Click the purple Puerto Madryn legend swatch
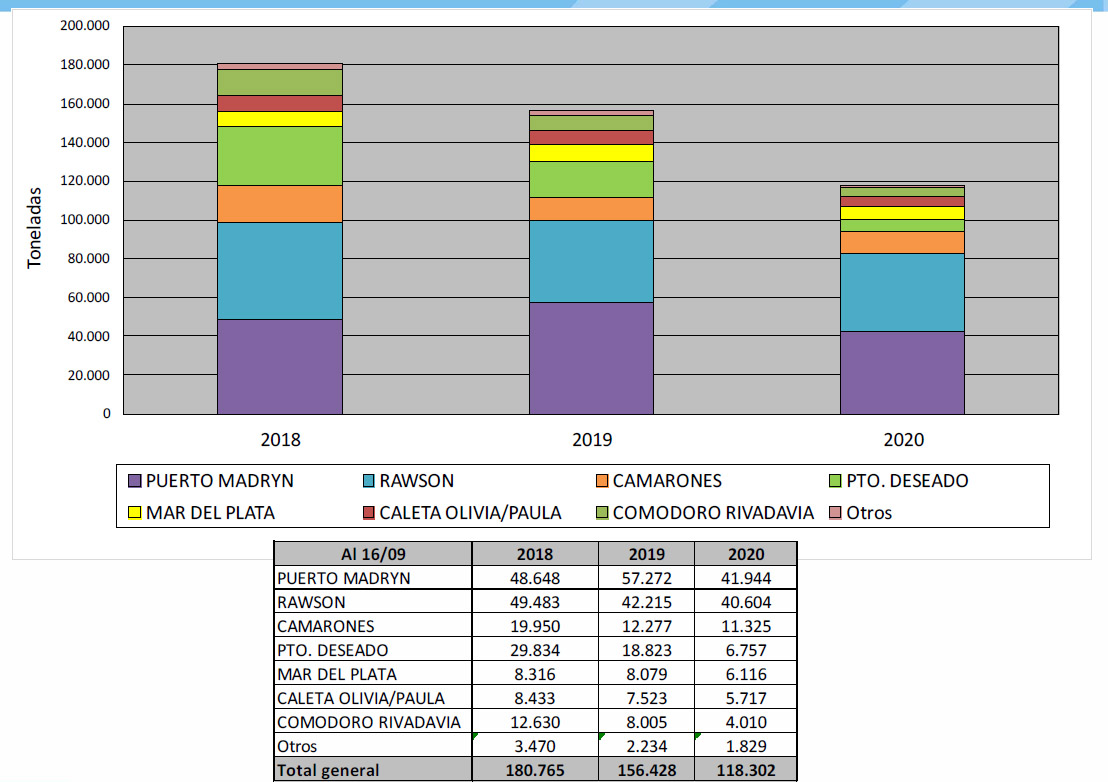Image resolution: width=1108 pixels, height=782 pixels. coord(135,481)
